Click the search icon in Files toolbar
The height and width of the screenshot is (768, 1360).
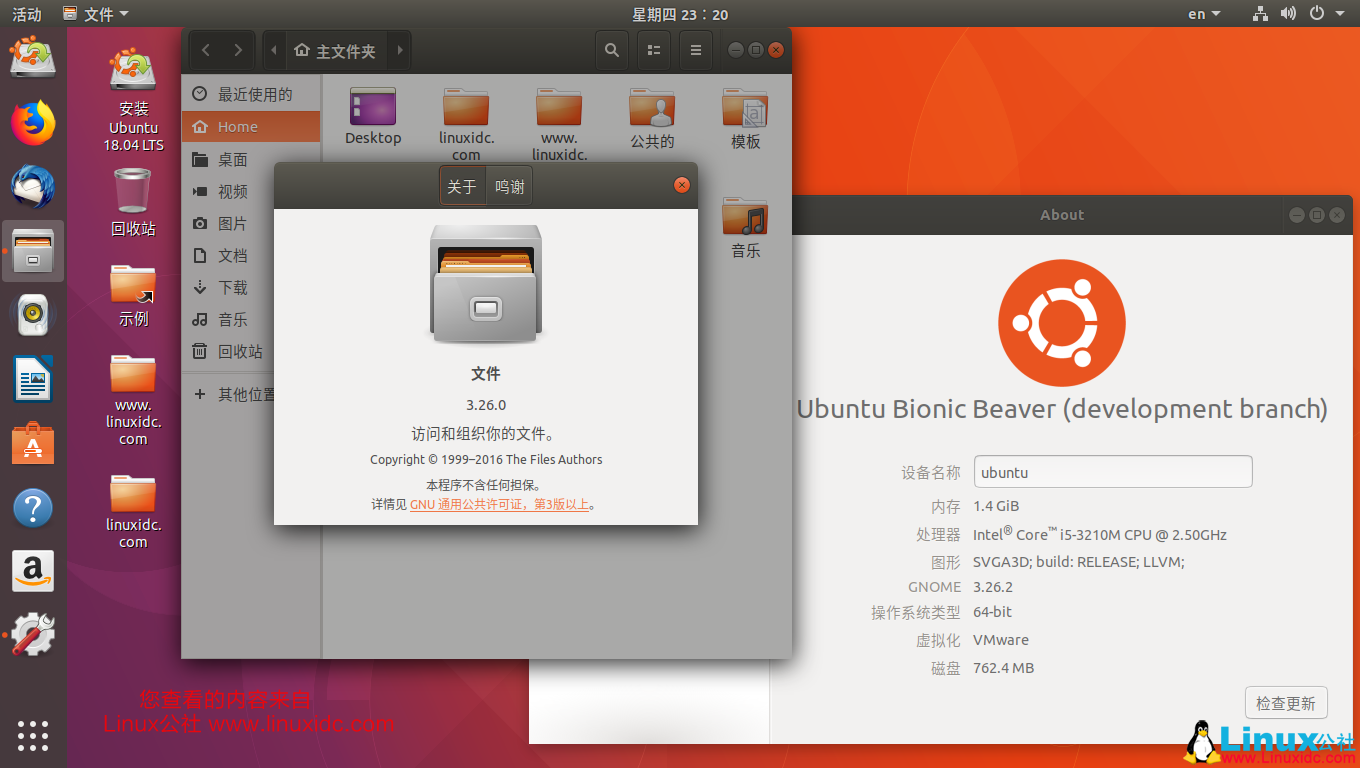click(x=612, y=50)
